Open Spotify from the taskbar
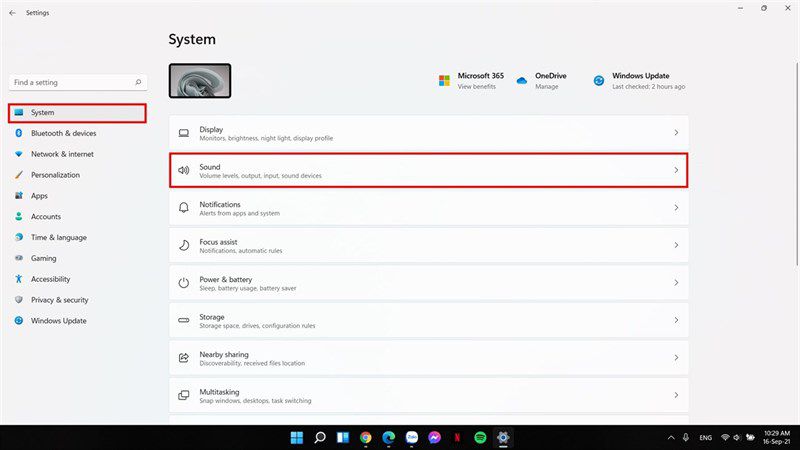This screenshot has width=800, height=450. [480, 437]
